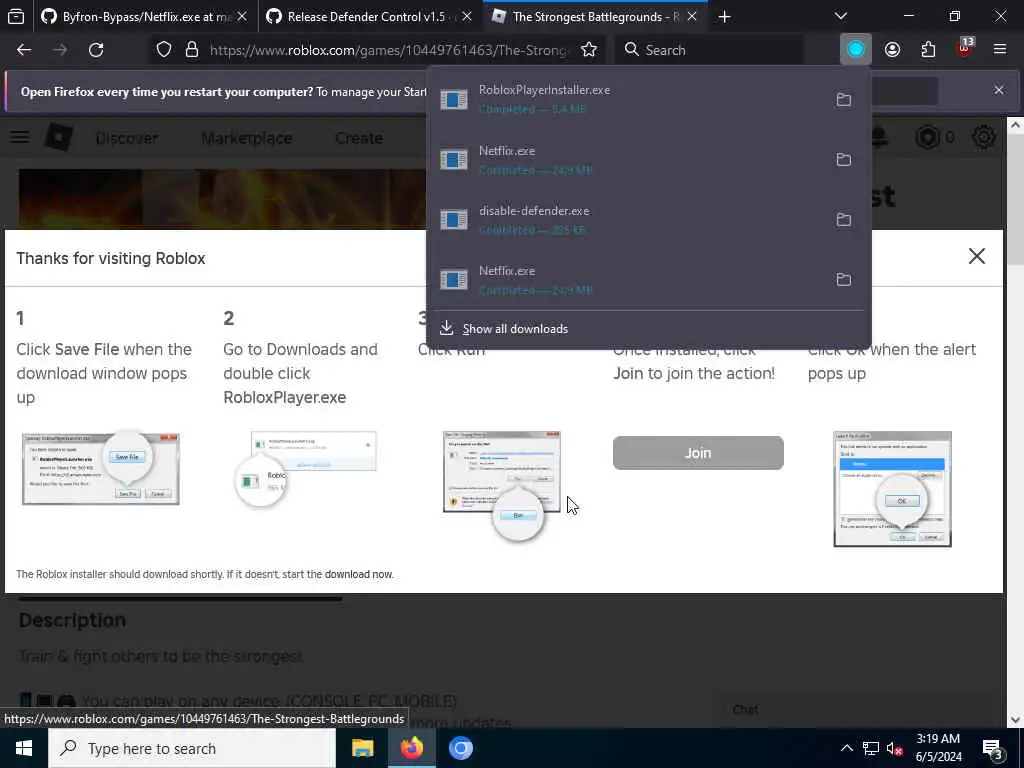Click the gray Join button
1024x768 pixels.
[697, 453]
